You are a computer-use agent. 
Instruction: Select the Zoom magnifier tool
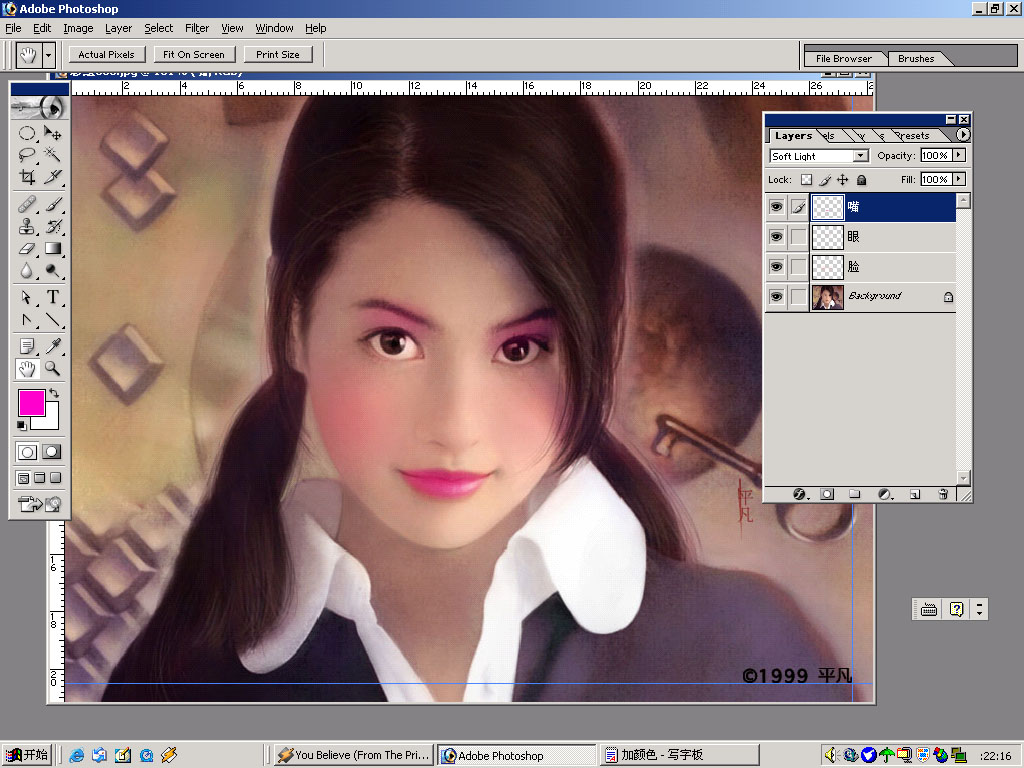coord(53,369)
